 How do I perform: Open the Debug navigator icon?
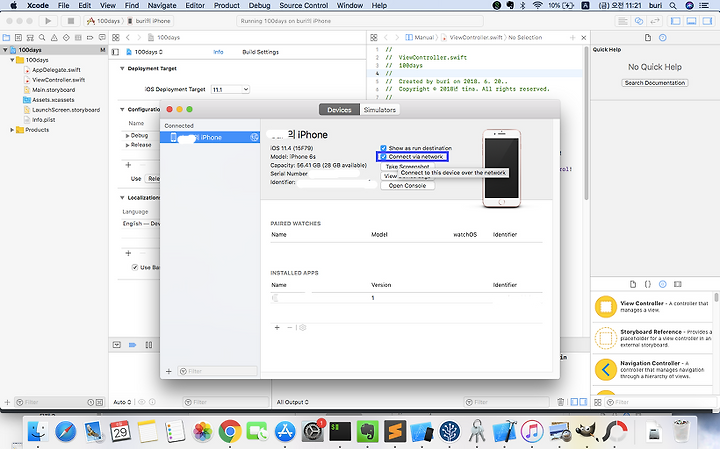(78, 38)
